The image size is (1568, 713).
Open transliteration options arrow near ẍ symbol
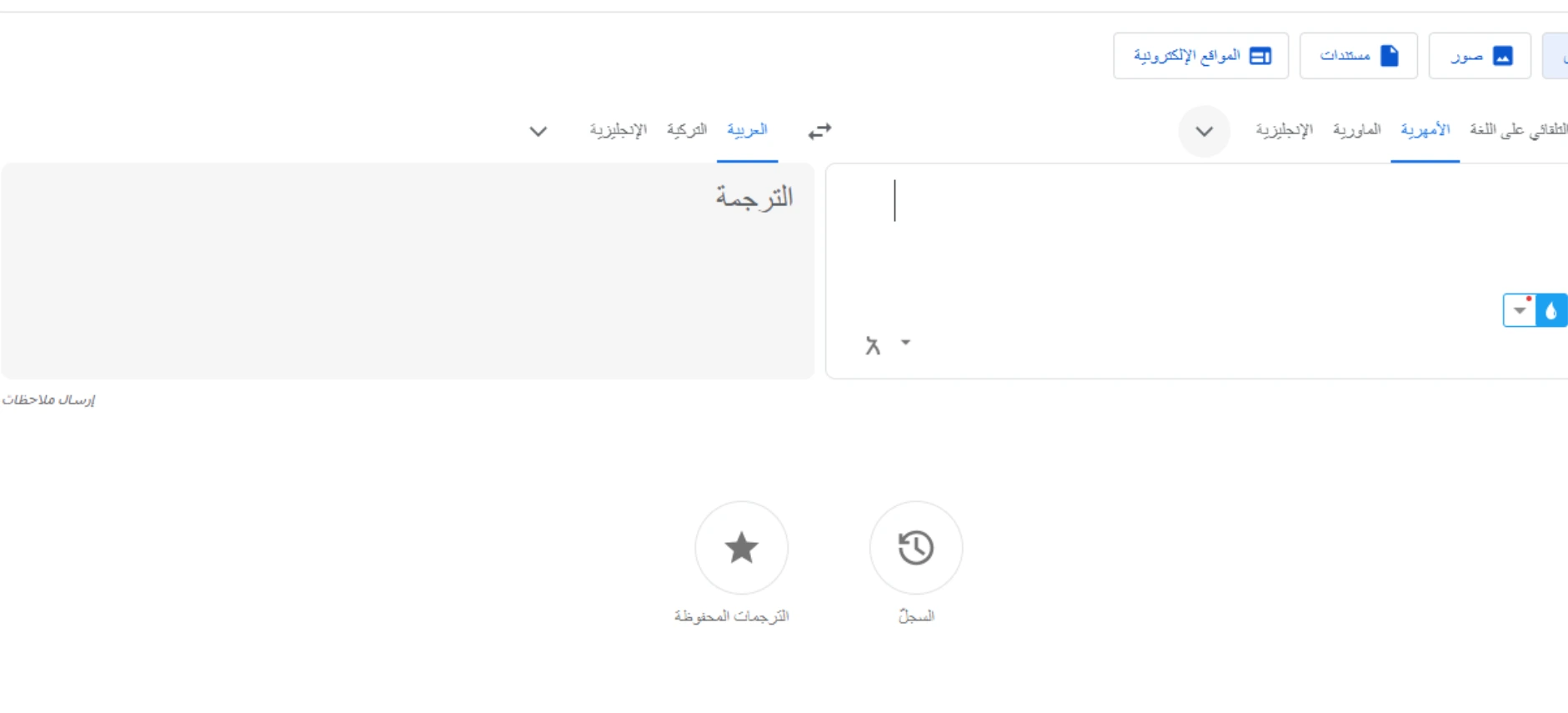[x=907, y=343]
